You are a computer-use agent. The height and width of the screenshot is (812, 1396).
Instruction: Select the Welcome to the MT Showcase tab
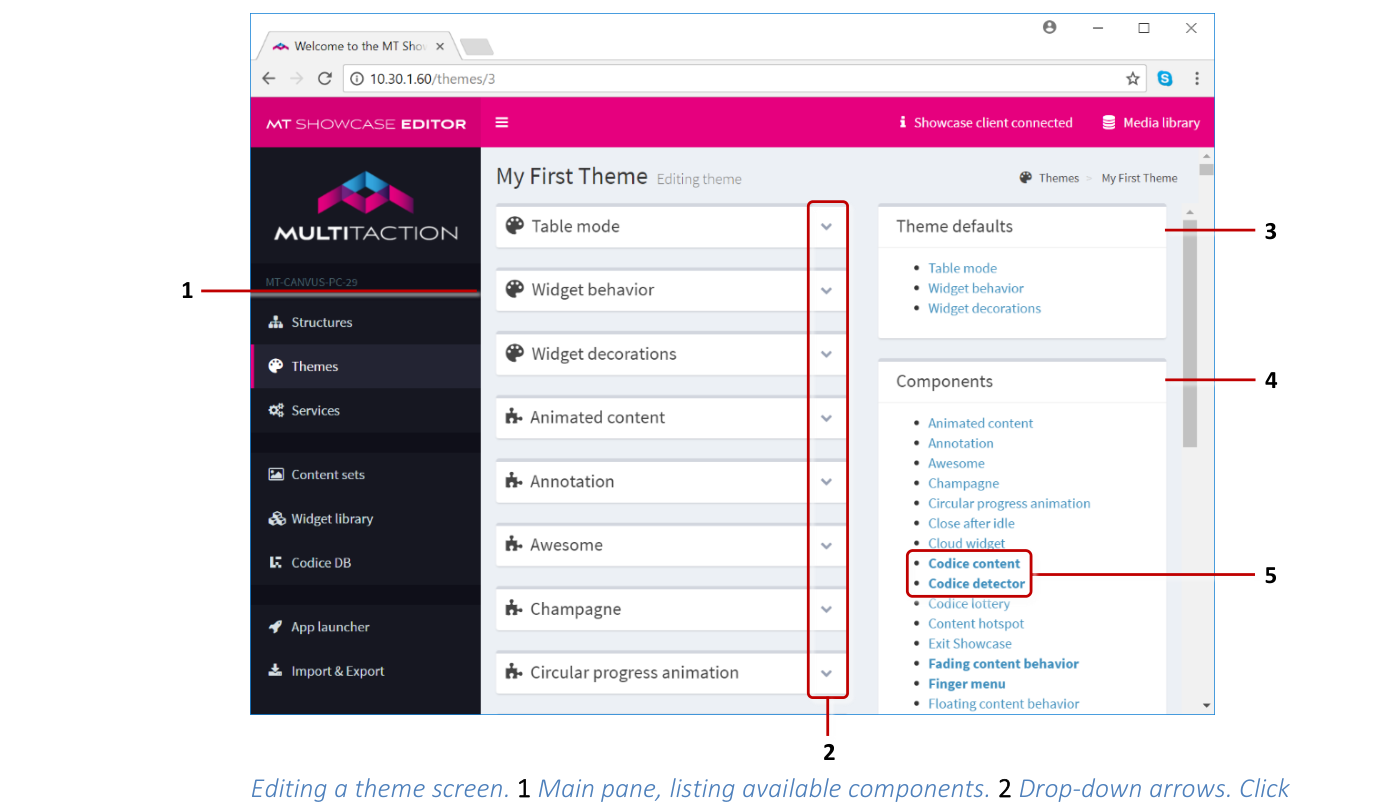[x=355, y=45]
